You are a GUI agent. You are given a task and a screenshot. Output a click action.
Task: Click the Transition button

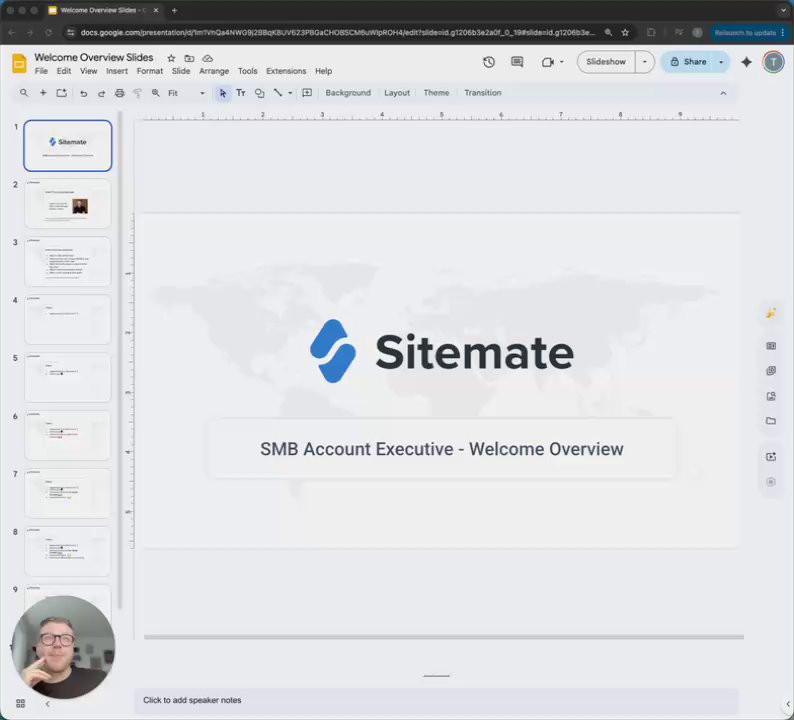[x=483, y=93]
